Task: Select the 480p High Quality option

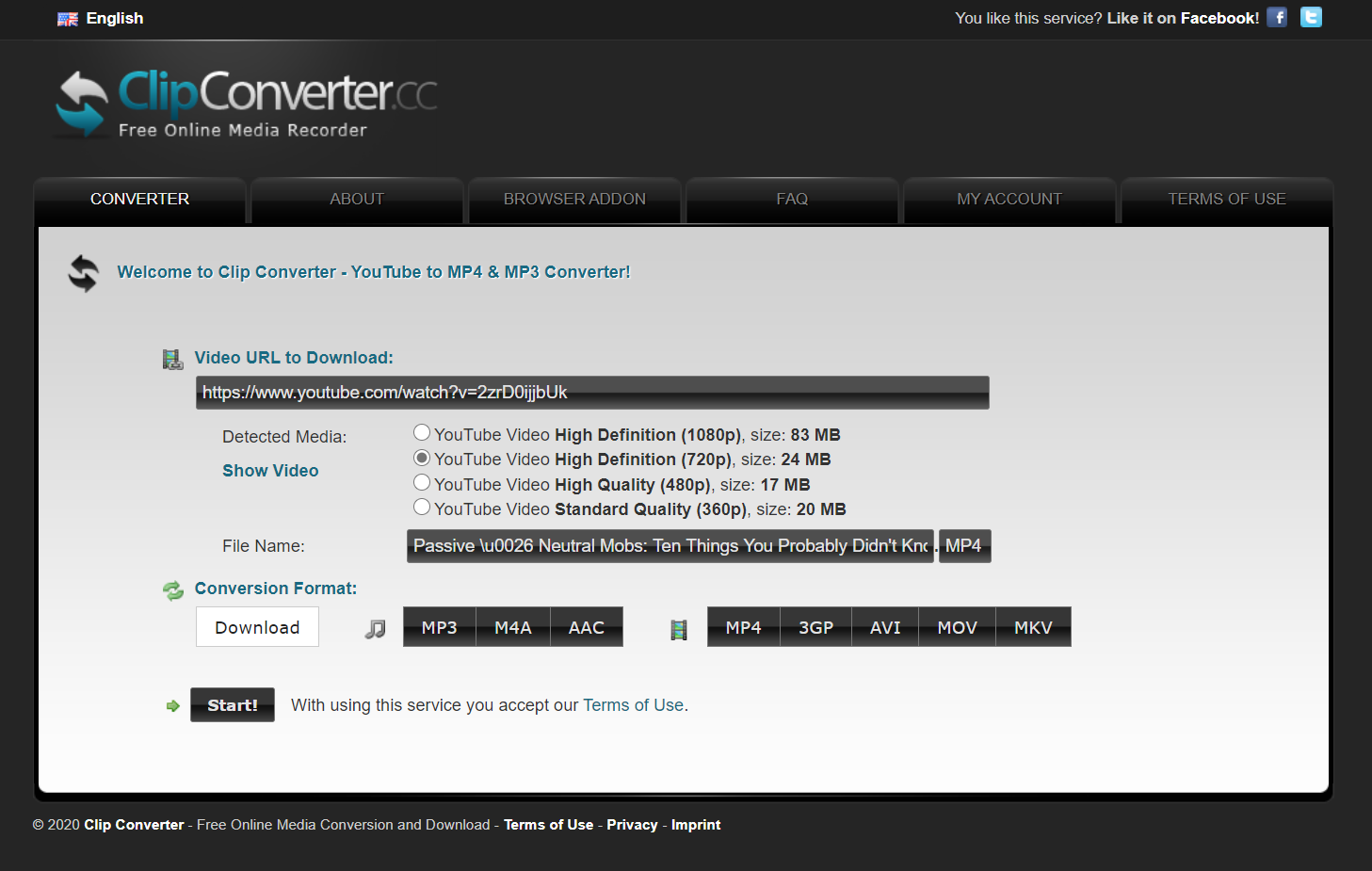Action: [422, 482]
